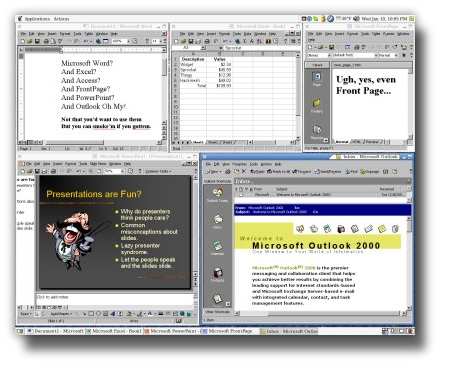This screenshot has width=450, height=365.
Task: Click the AutoSum sigma icon in Excel
Action: coord(245,41)
